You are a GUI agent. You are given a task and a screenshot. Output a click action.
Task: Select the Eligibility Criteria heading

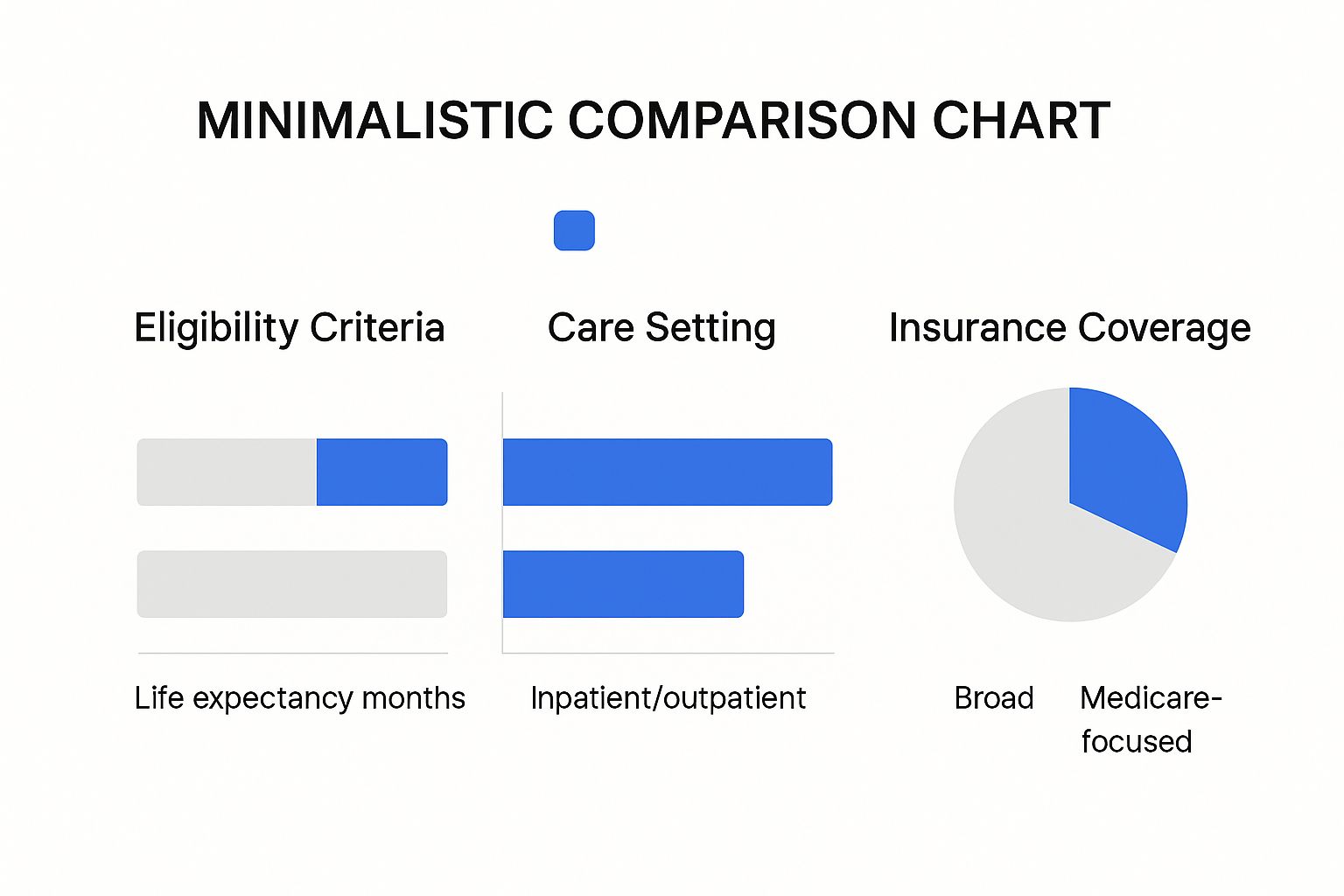(x=289, y=328)
